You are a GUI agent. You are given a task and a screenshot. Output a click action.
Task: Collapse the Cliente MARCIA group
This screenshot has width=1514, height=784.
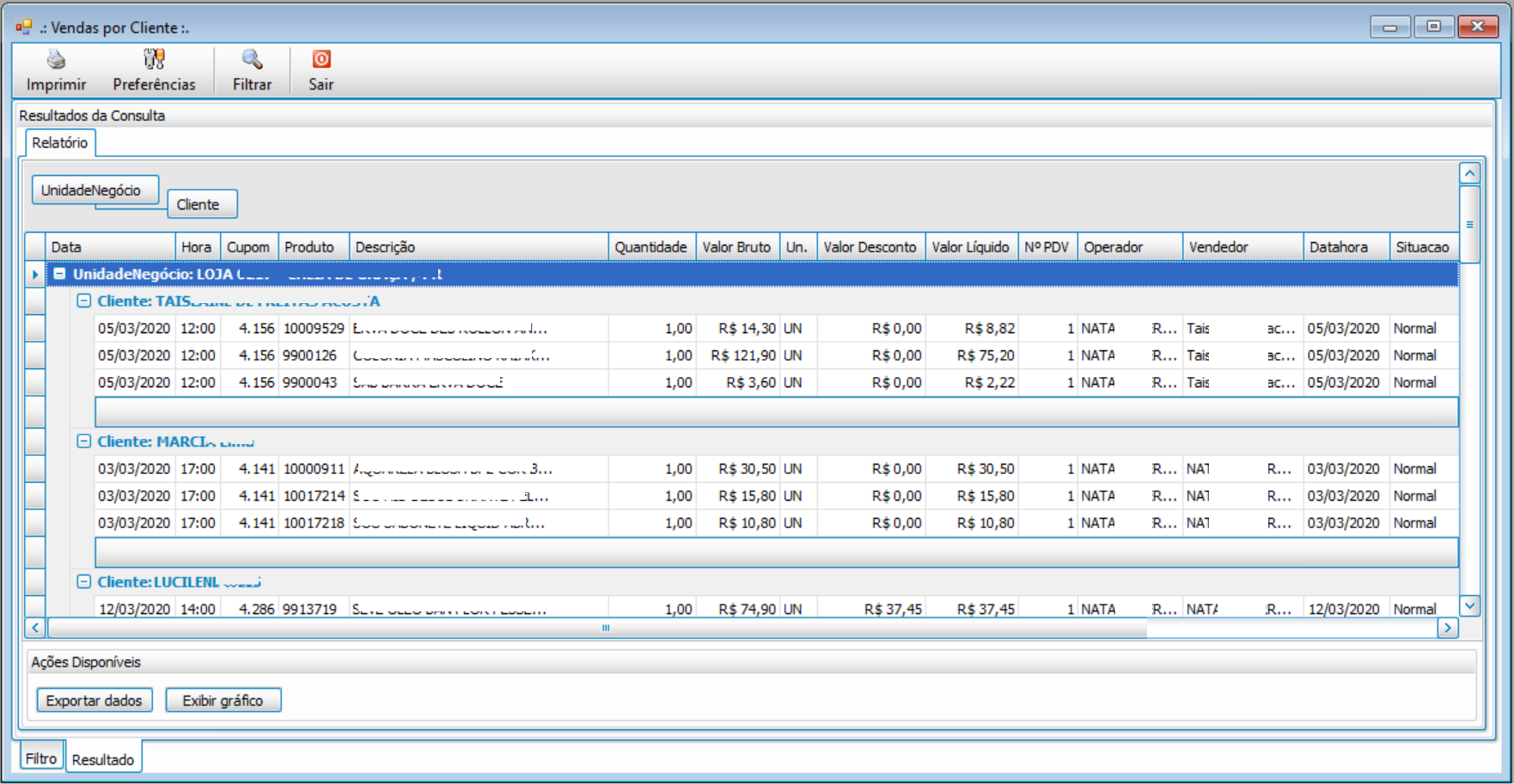pos(83,441)
